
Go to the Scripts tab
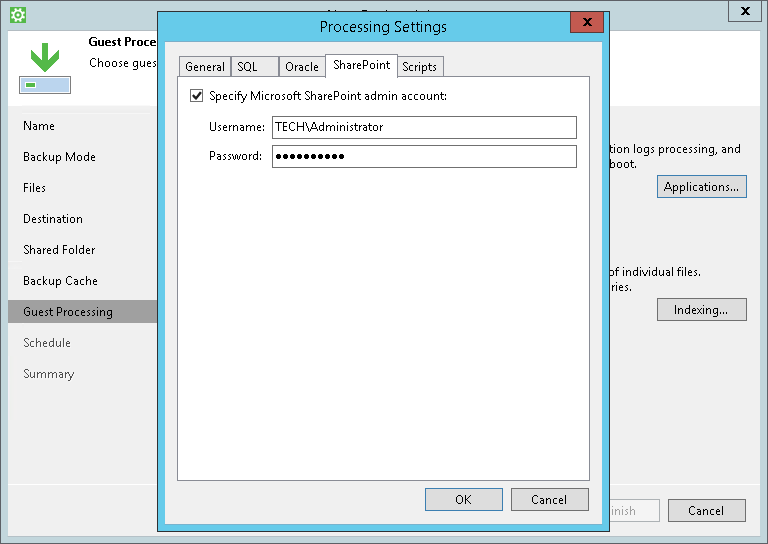(420, 67)
